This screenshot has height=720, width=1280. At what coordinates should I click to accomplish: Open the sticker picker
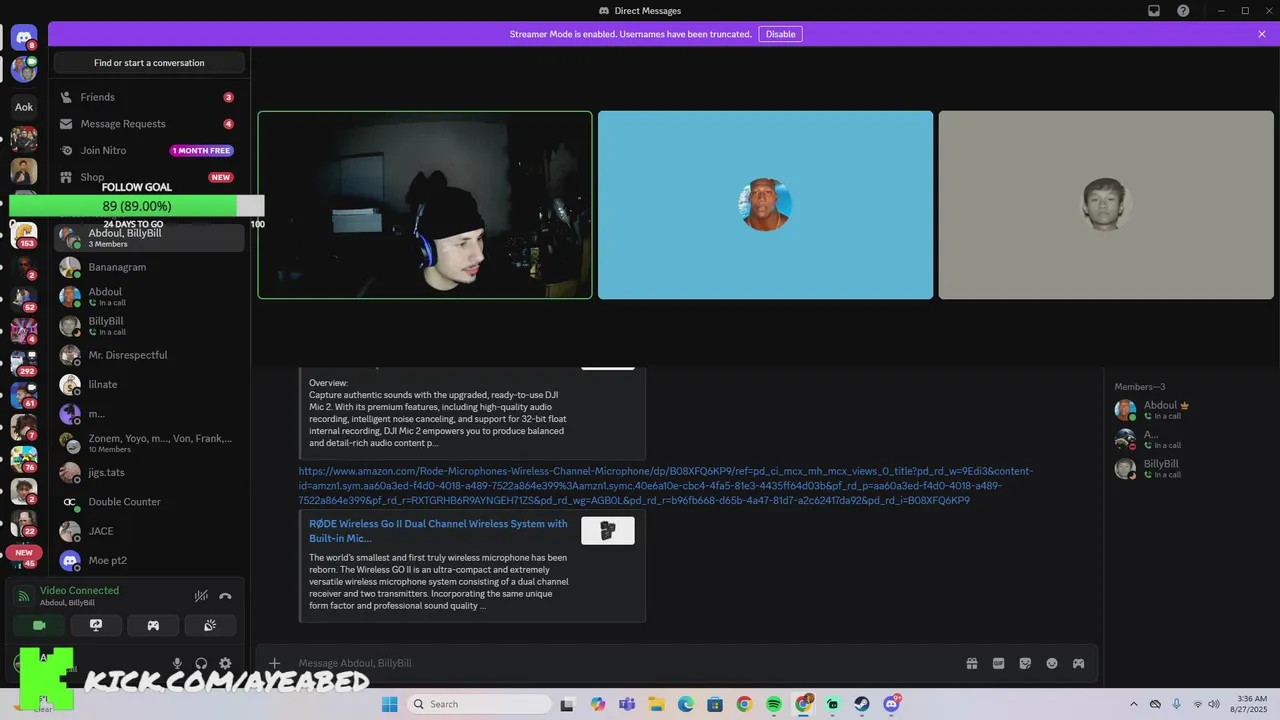pyautogui.click(x=1025, y=663)
